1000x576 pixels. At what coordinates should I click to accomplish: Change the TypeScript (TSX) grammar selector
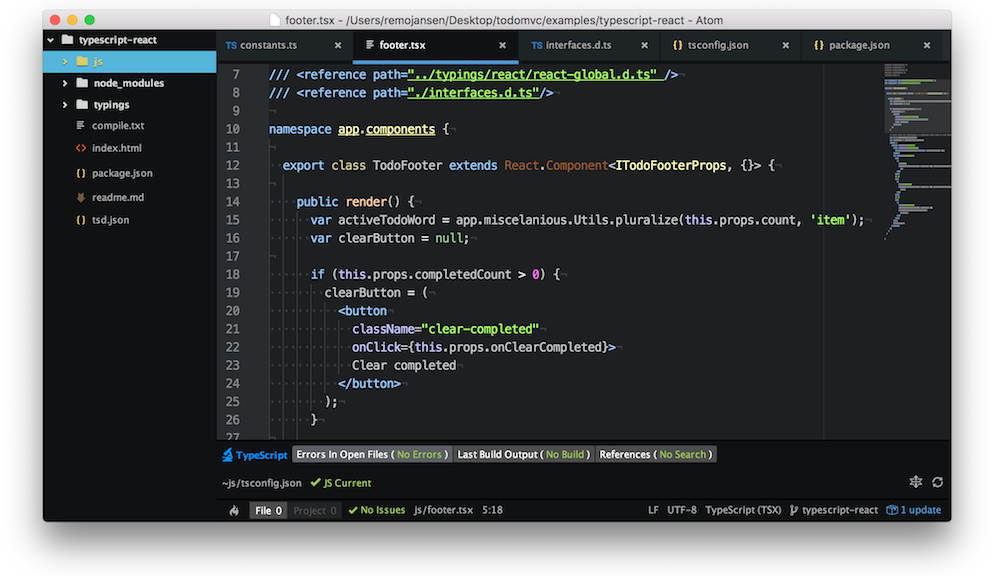743,510
